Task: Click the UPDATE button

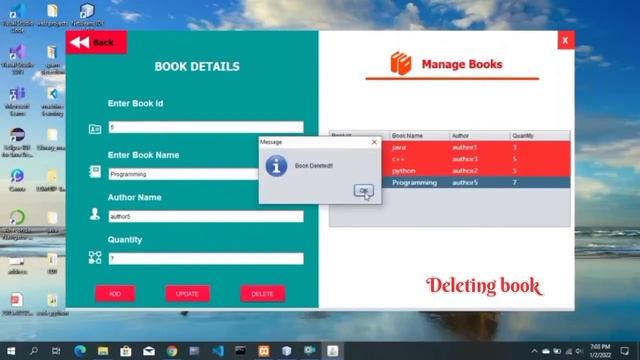Action: click(x=188, y=293)
